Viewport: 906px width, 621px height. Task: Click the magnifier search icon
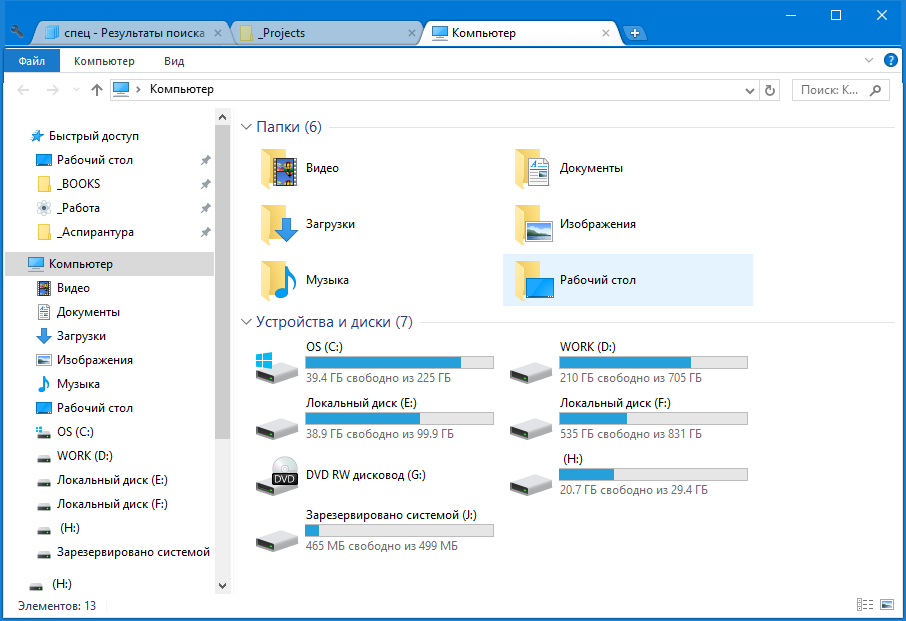(x=875, y=90)
